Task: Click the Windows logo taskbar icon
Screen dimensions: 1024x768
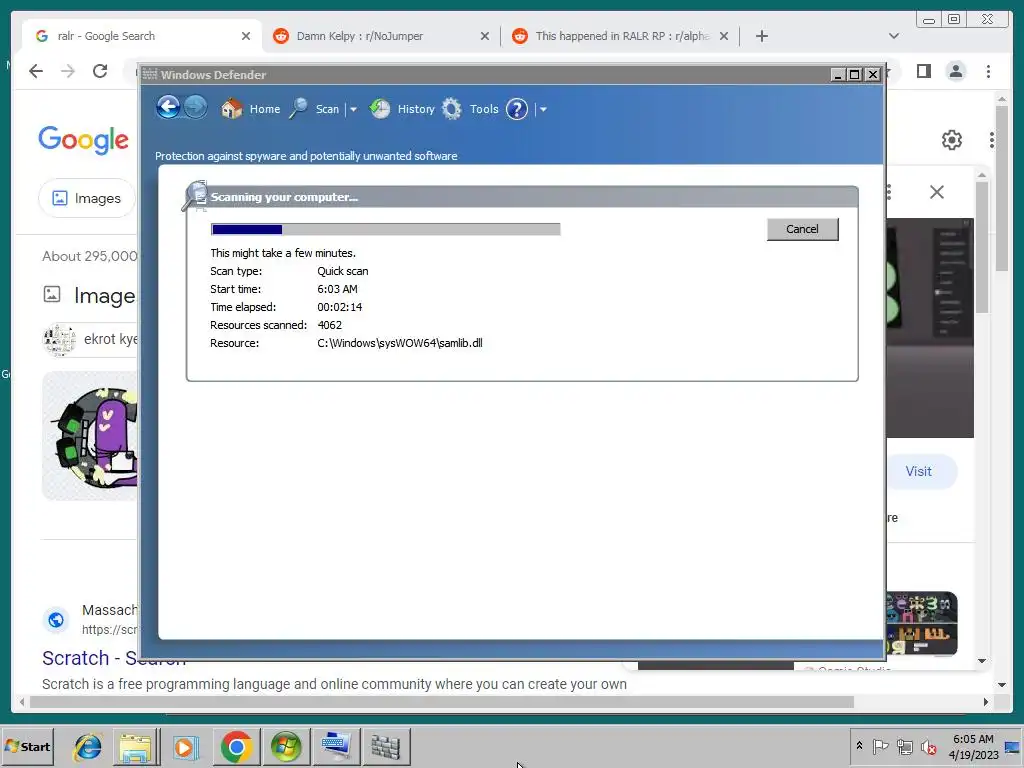Action: (x=286, y=746)
